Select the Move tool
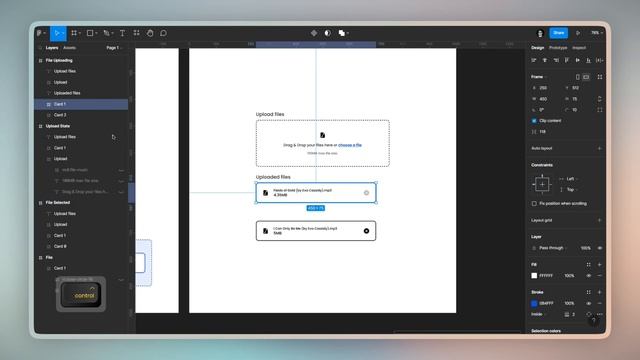The image size is (640, 360). (56, 33)
